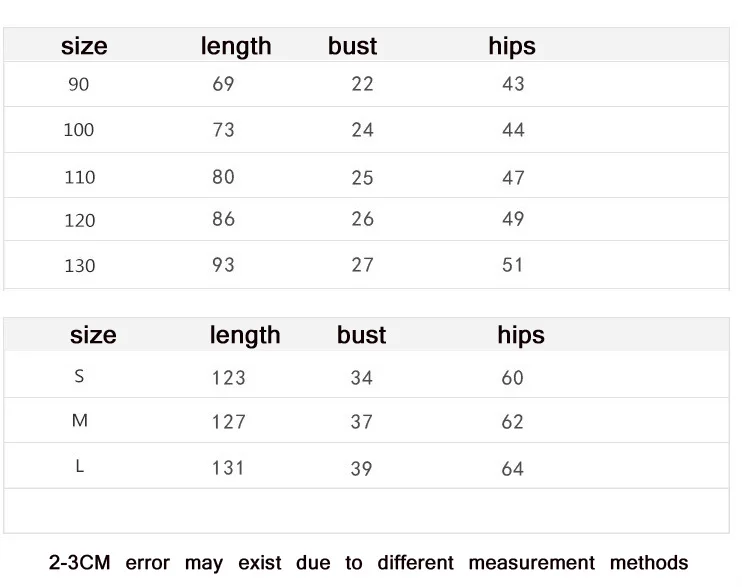This screenshot has width=742, height=587.
Task: Click the 'size' header in the bottom table
Action: click(x=93, y=335)
